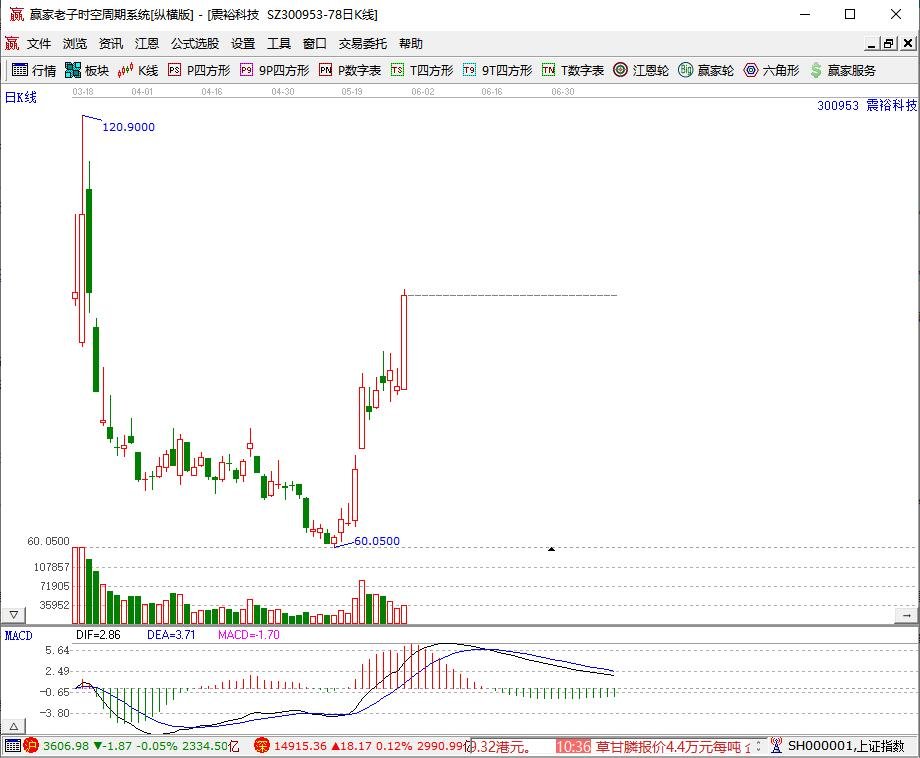Screen dimensions: 920x758
Task: Click the 300953 震裕科技 stock title
Action: [x=867, y=106]
